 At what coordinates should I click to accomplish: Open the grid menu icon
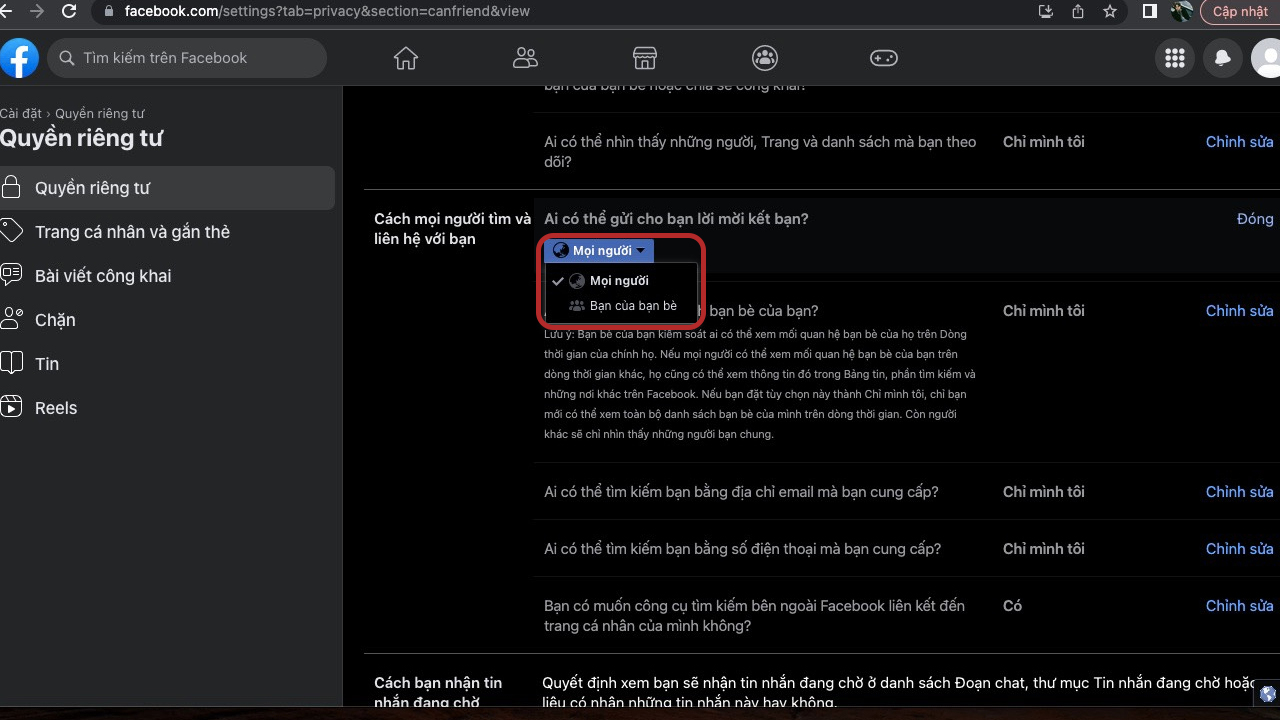tap(1175, 58)
